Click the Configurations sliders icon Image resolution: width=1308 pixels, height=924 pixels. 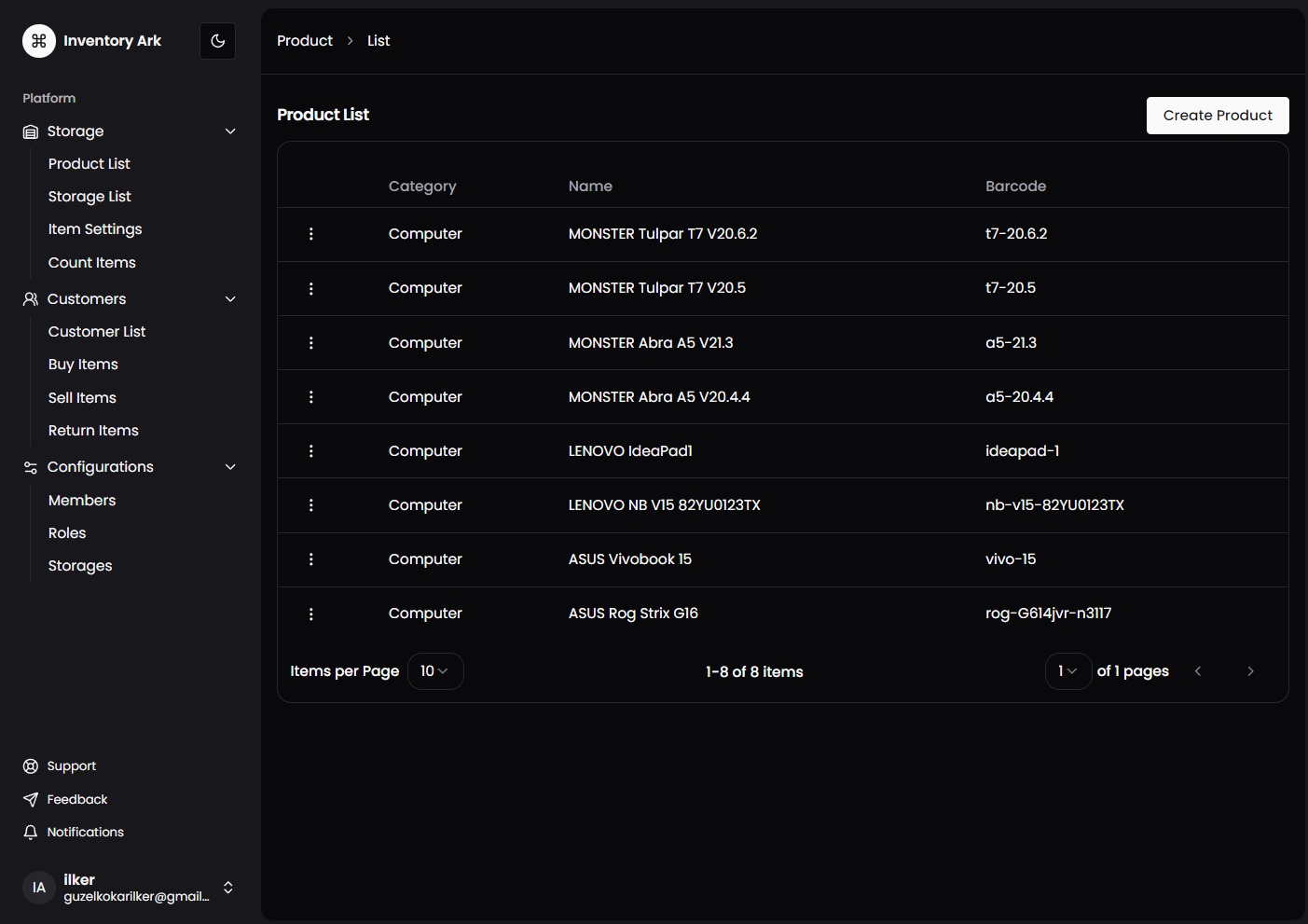(31, 467)
